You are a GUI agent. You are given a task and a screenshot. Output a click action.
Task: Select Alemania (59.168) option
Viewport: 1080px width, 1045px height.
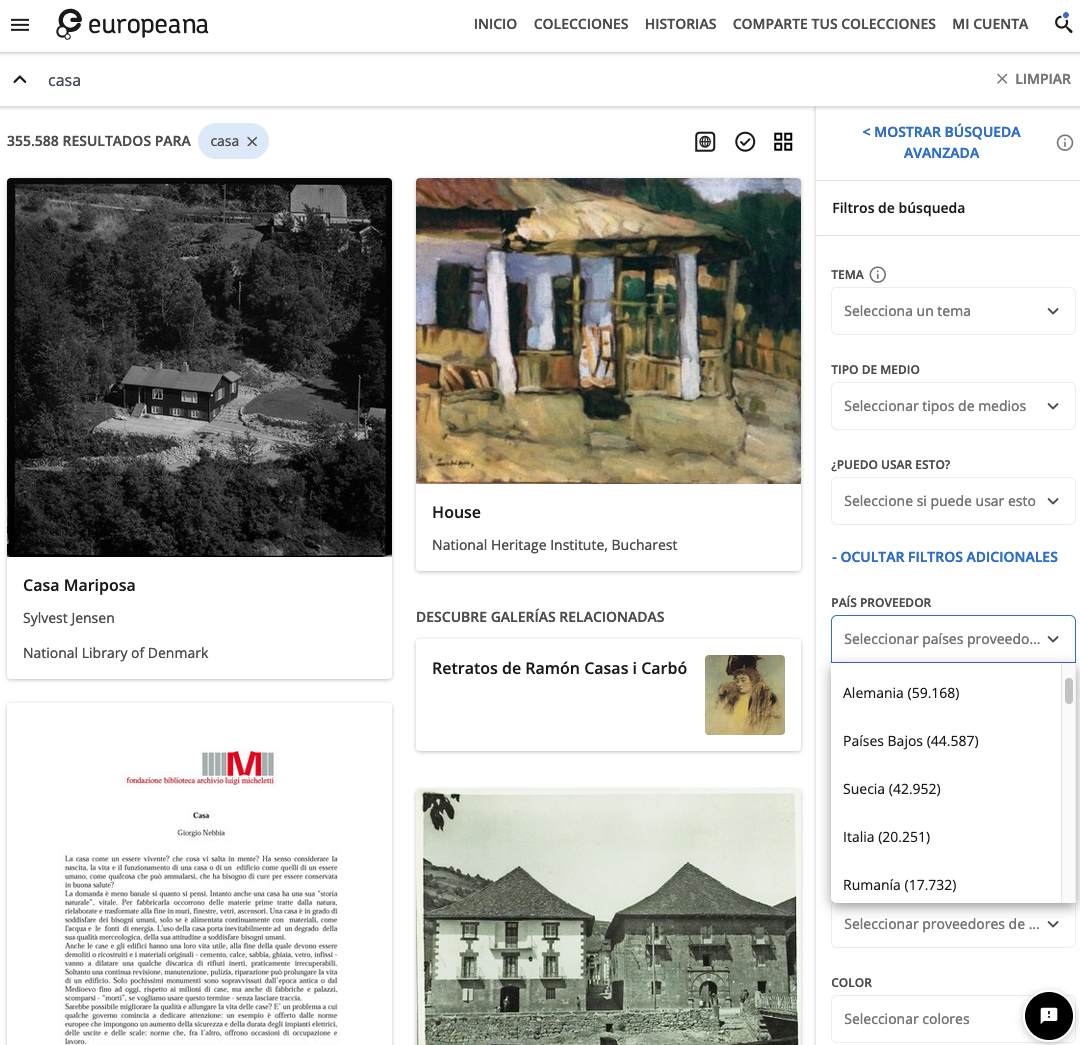(x=947, y=693)
